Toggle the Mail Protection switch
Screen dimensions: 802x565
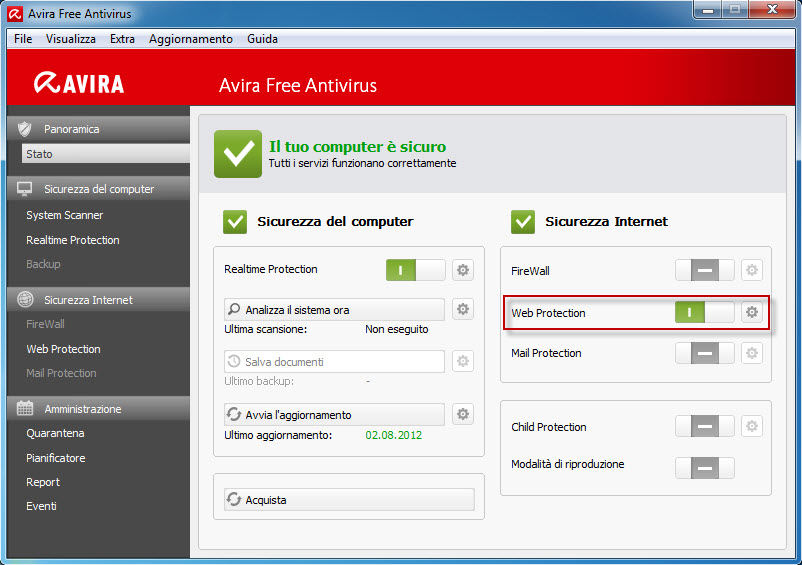(x=705, y=353)
